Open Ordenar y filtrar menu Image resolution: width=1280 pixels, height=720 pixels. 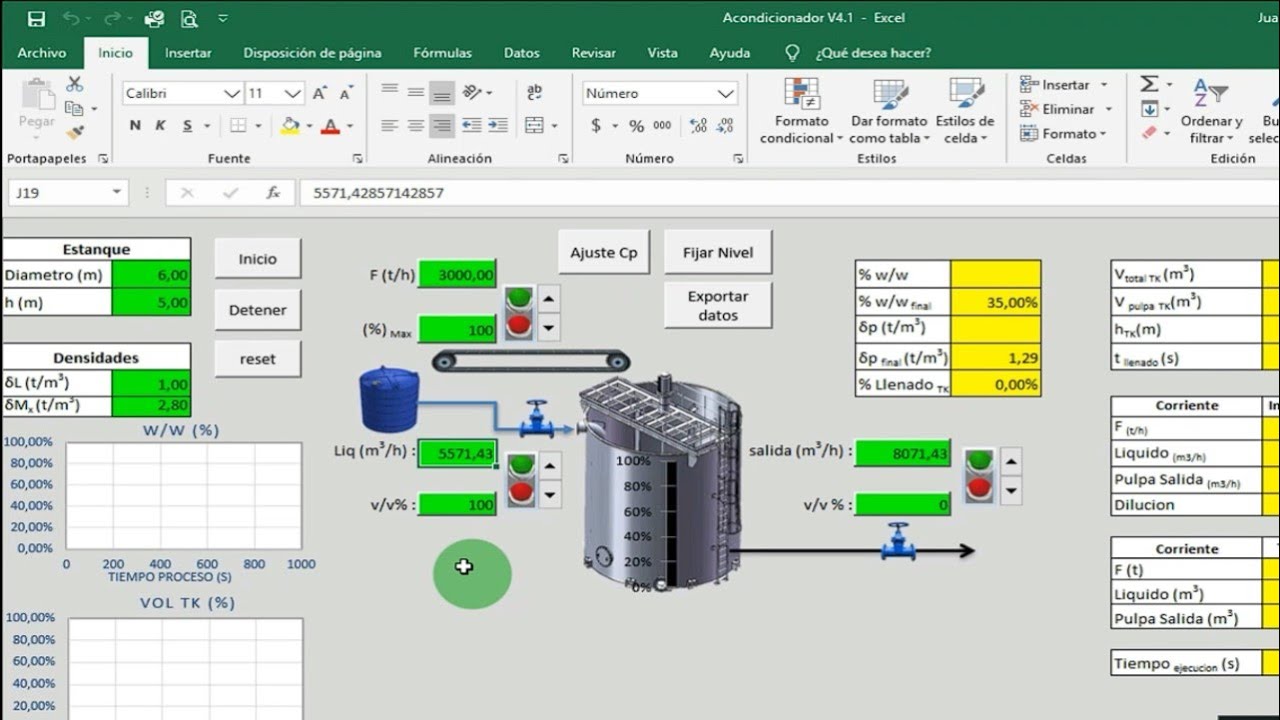[1211, 113]
